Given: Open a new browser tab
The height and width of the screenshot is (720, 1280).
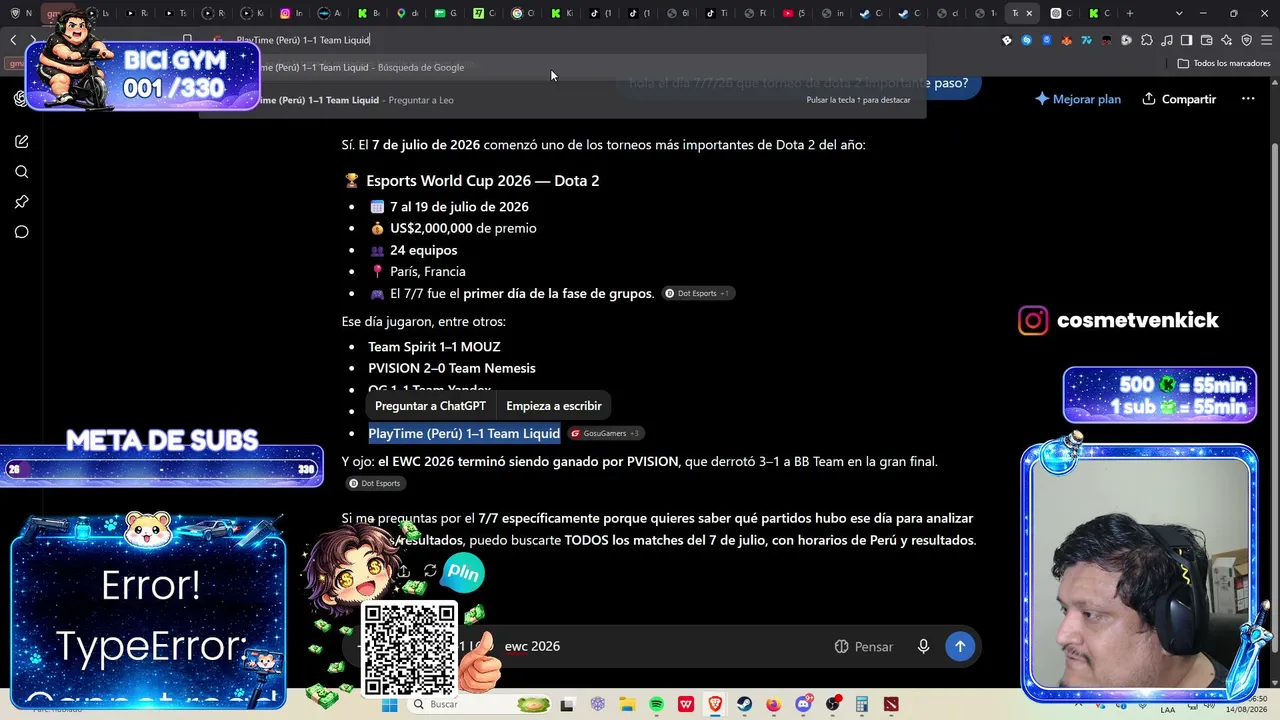Looking at the screenshot, I should (1130, 13).
